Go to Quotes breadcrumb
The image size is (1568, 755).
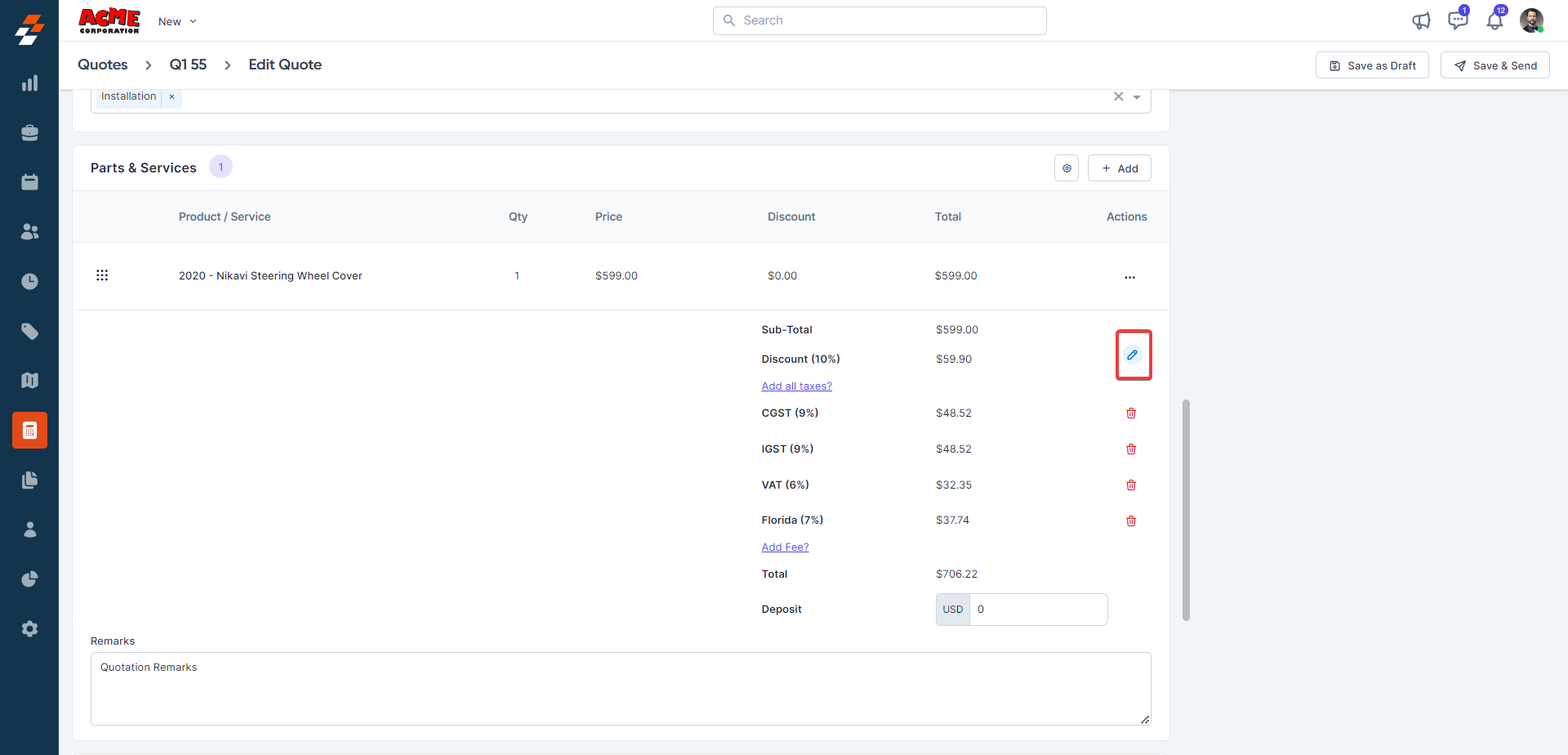point(103,65)
